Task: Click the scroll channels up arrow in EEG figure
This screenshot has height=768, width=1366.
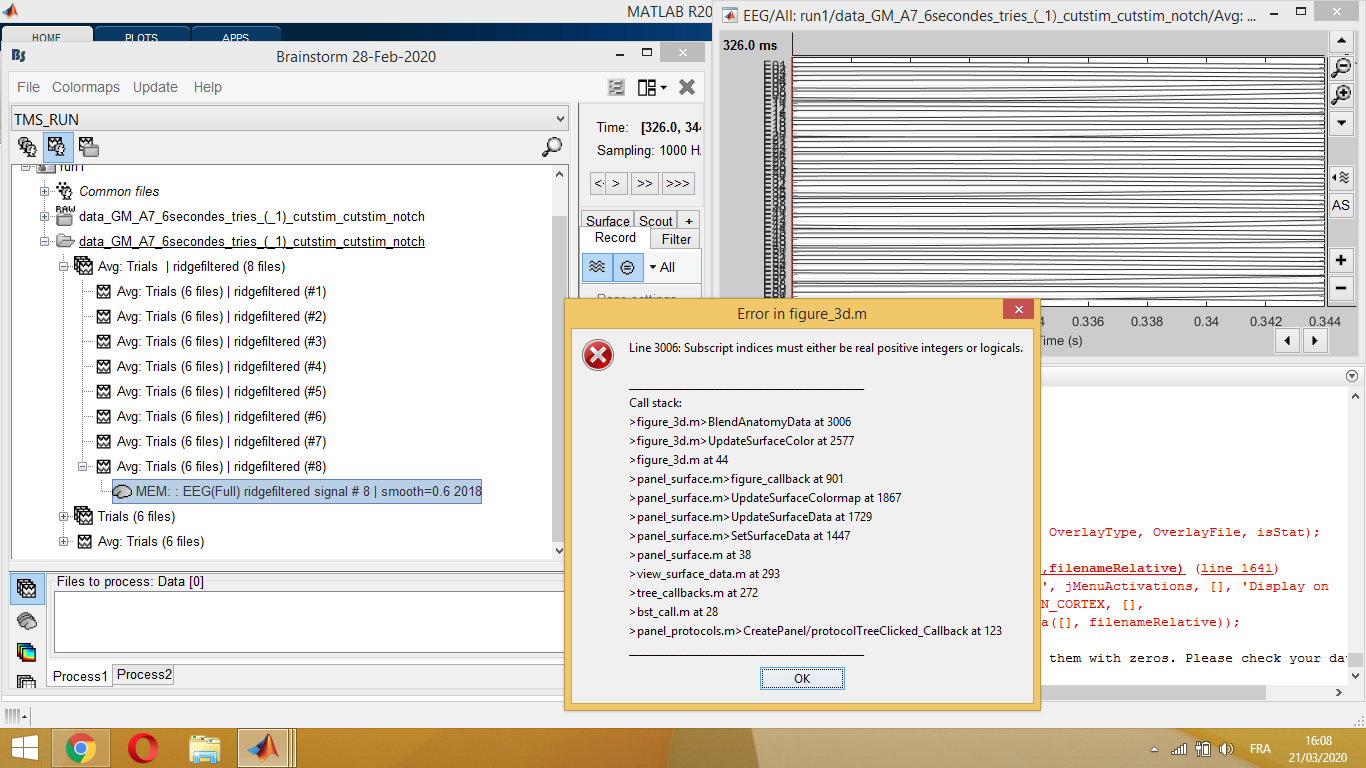Action: (1341, 41)
